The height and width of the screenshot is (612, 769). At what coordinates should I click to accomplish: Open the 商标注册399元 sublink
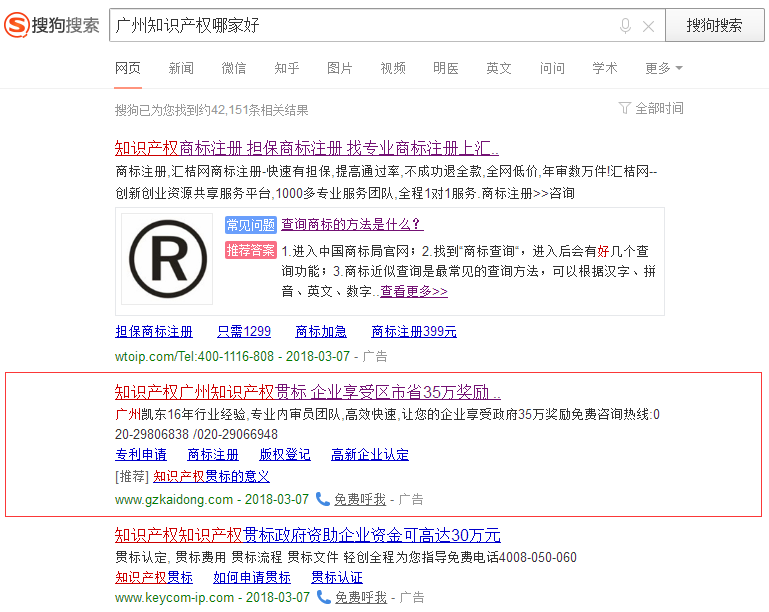click(414, 332)
